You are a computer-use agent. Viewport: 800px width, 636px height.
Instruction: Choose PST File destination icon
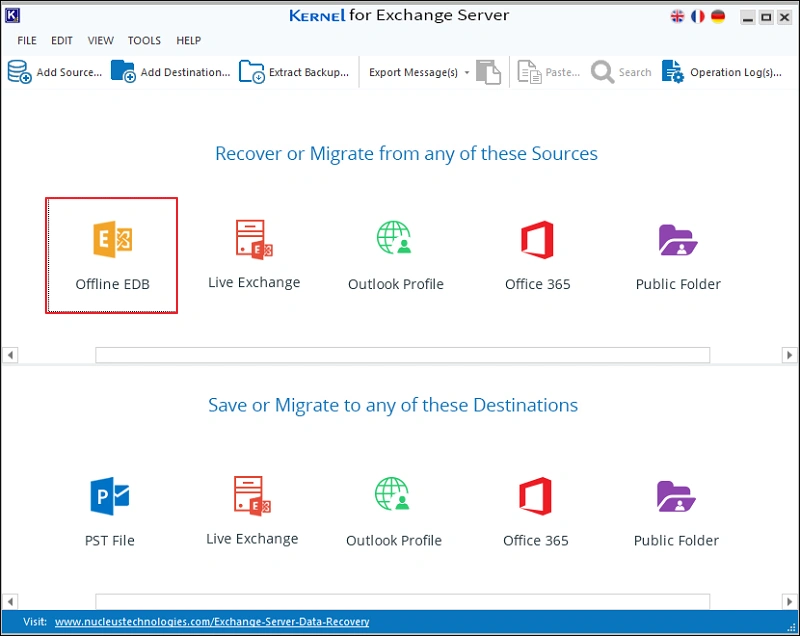pyautogui.click(x=110, y=496)
